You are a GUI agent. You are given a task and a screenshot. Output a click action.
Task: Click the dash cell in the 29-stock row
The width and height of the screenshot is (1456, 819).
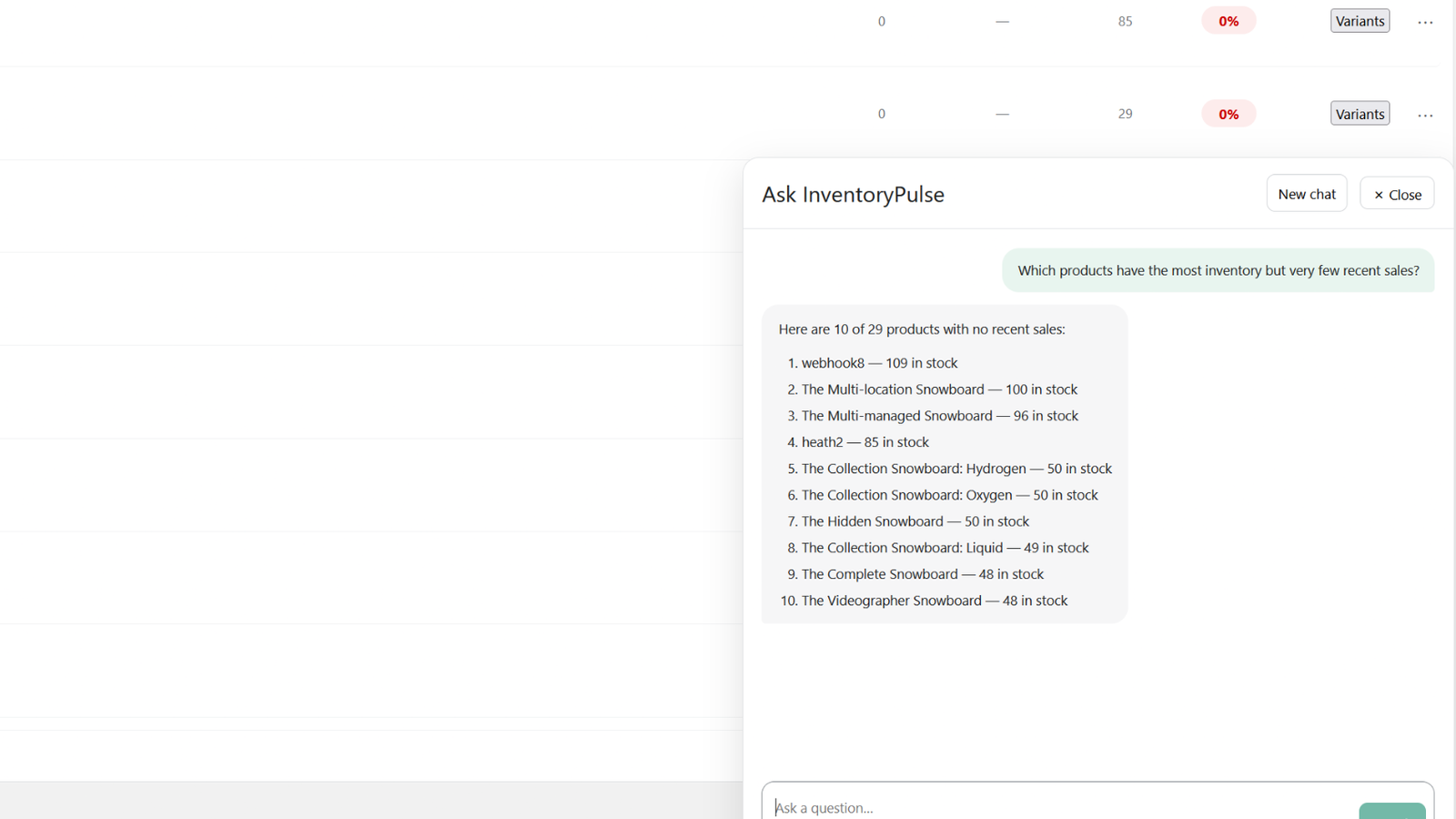(1002, 114)
